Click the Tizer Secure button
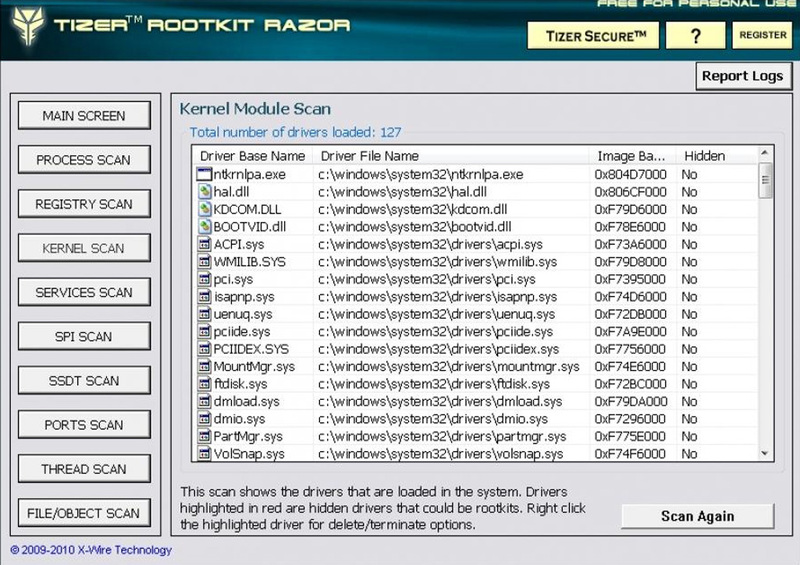Viewport: 800px width, 565px height. click(x=593, y=36)
